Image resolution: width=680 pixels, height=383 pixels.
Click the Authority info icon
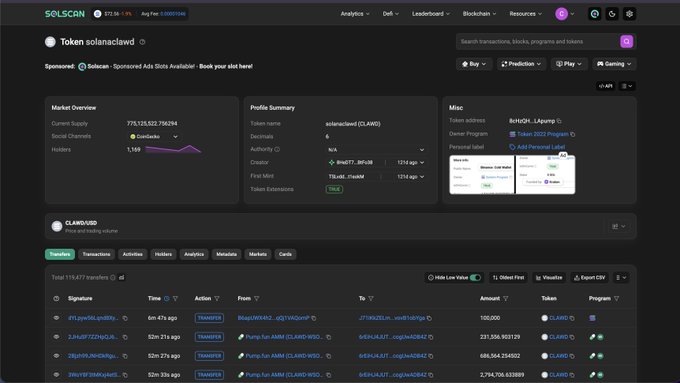point(277,149)
